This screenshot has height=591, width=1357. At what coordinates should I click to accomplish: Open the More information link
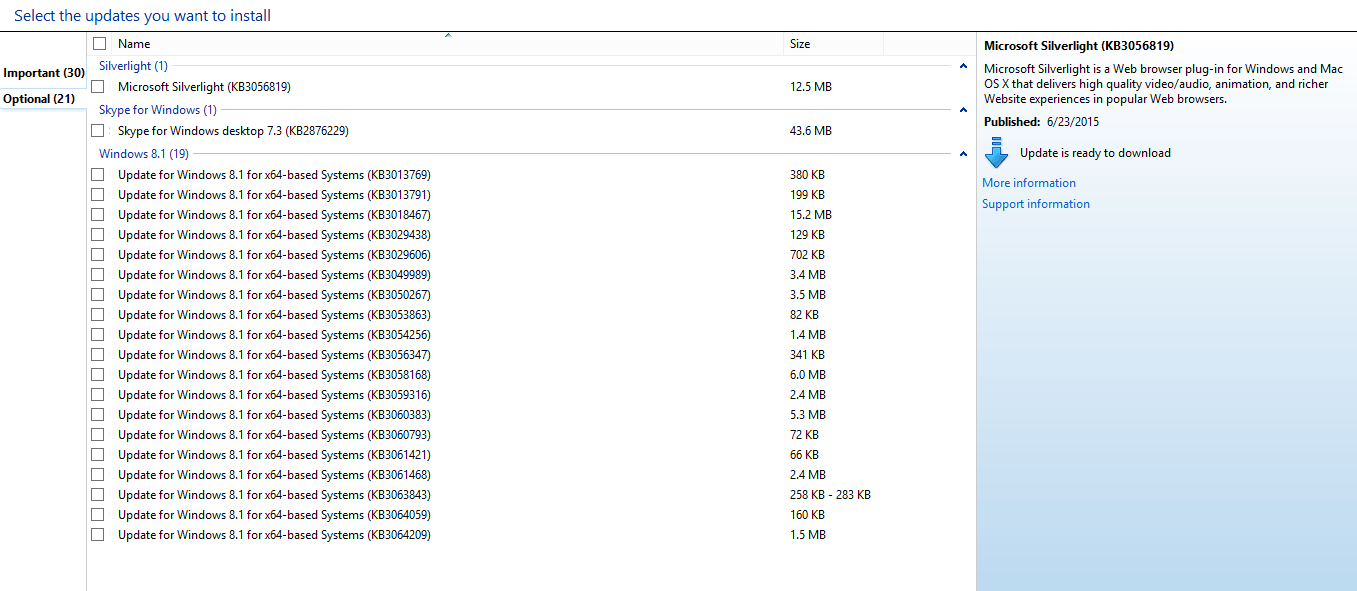point(1029,183)
